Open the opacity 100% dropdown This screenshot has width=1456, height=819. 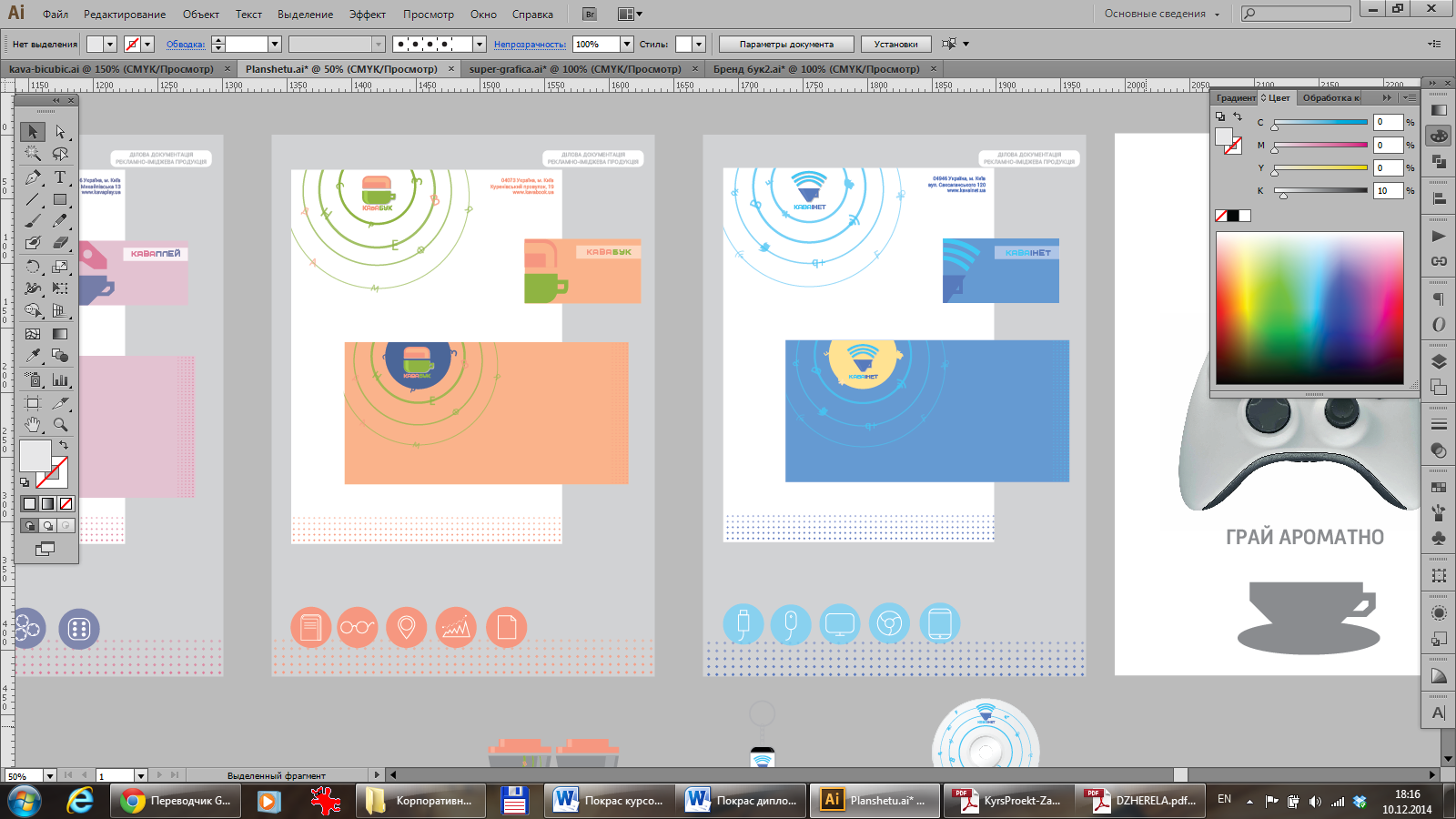[626, 44]
